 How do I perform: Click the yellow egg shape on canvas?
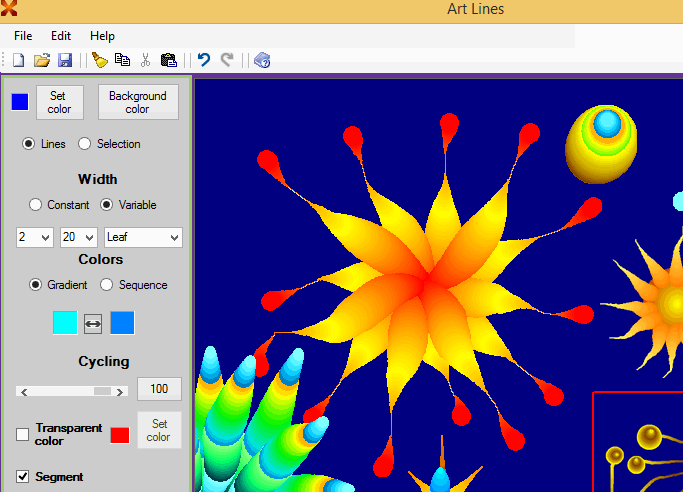[x=601, y=144]
